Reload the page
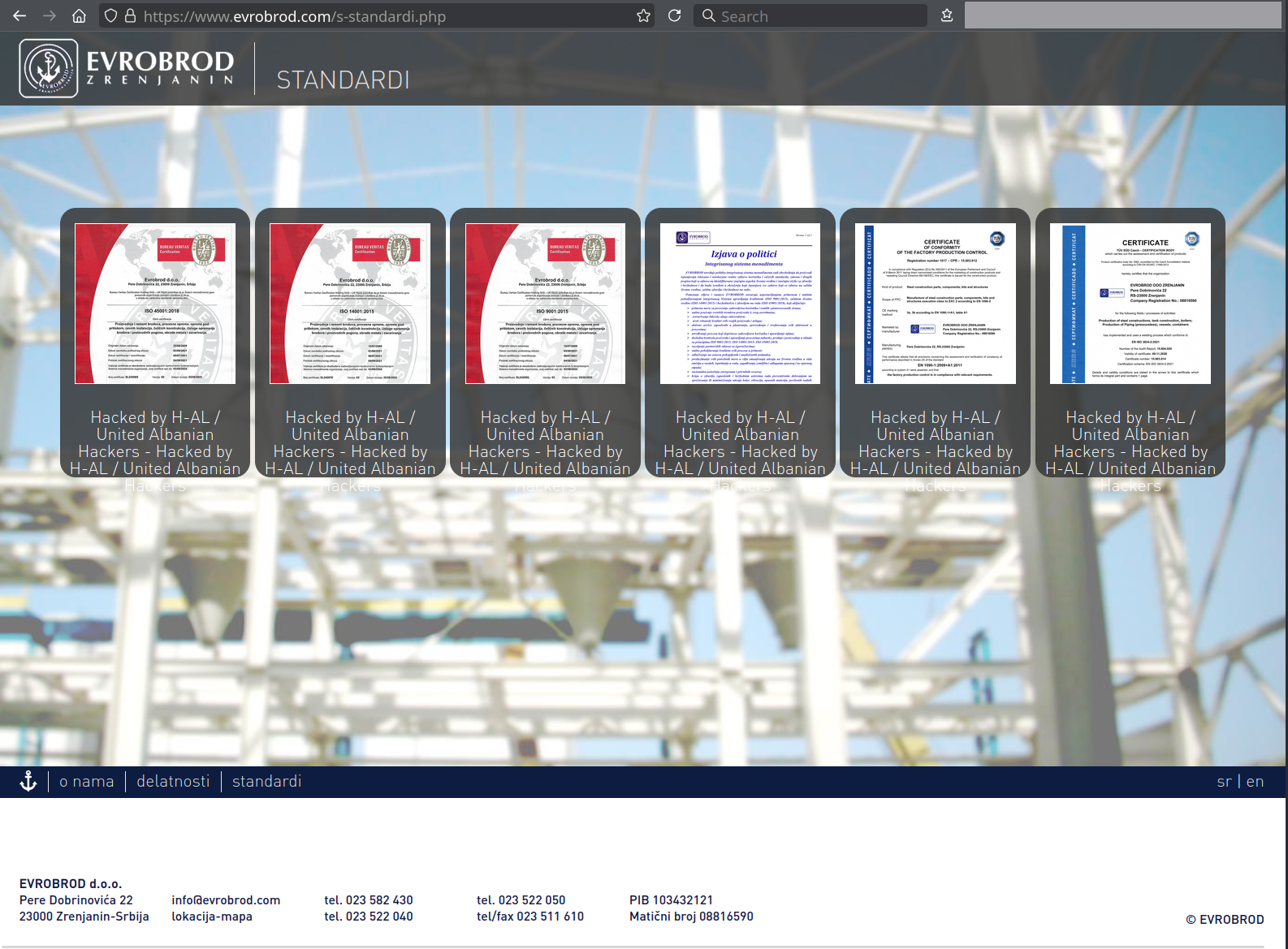The width and height of the screenshot is (1288, 949). tap(674, 15)
